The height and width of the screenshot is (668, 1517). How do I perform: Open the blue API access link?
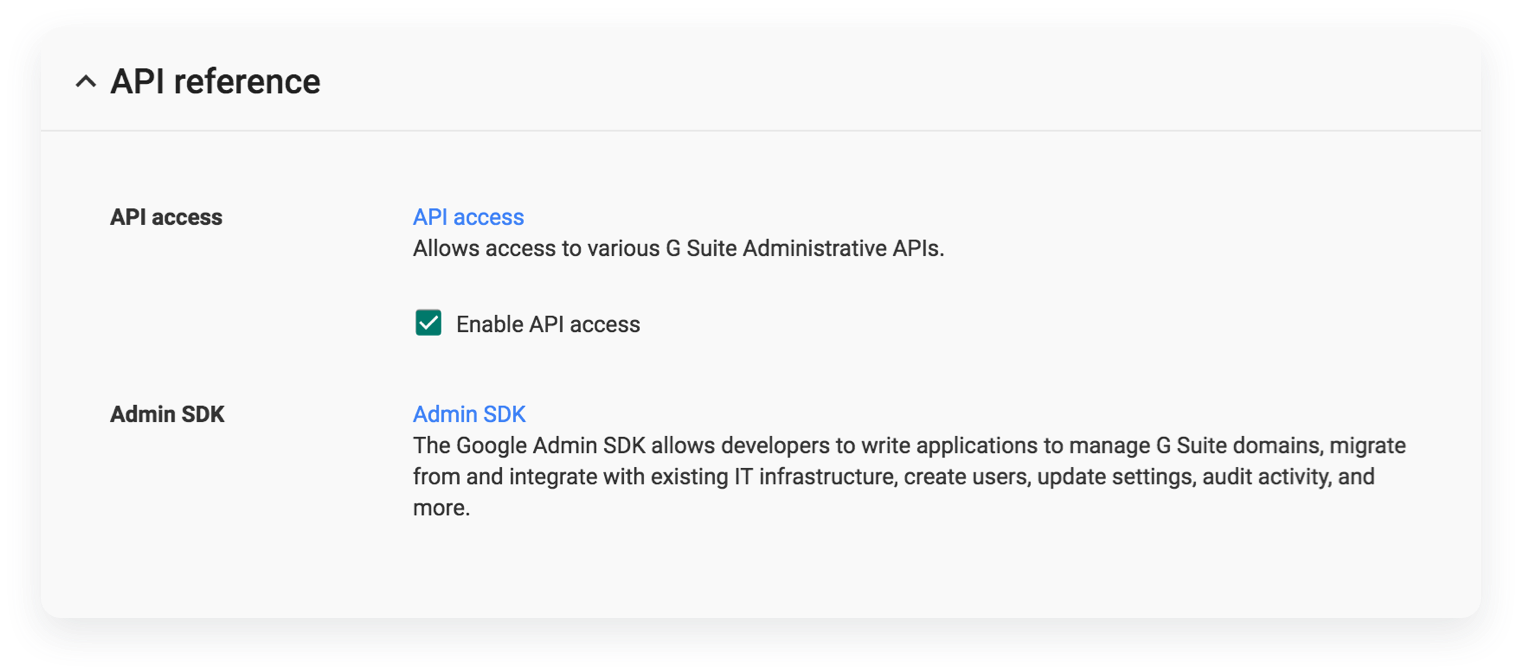(468, 217)
